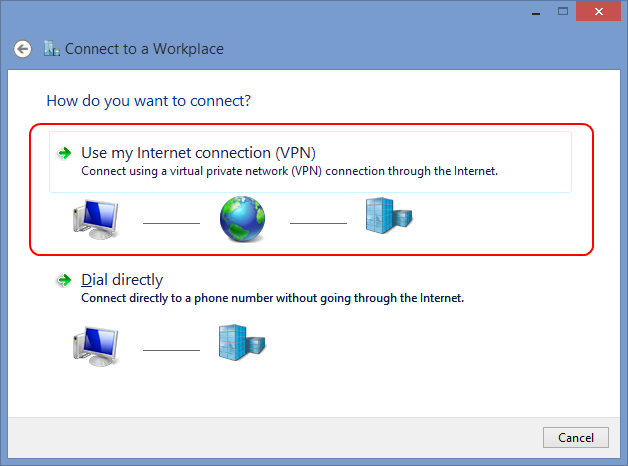628x466 pixels.
Task: Click the back arrow button
Action: click(x=23, y=48)
